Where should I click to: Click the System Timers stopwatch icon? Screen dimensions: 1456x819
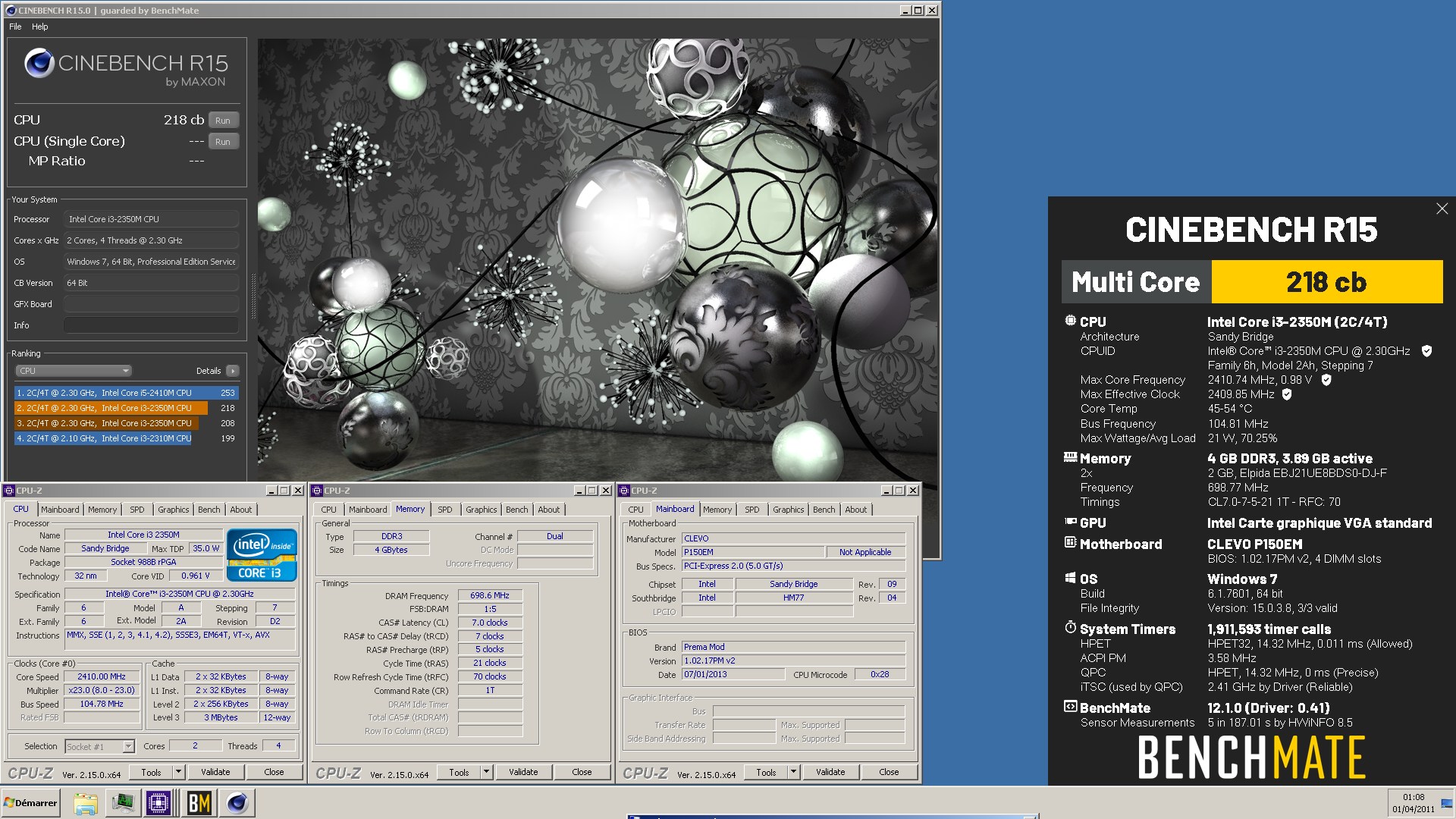click(1070, 628)
